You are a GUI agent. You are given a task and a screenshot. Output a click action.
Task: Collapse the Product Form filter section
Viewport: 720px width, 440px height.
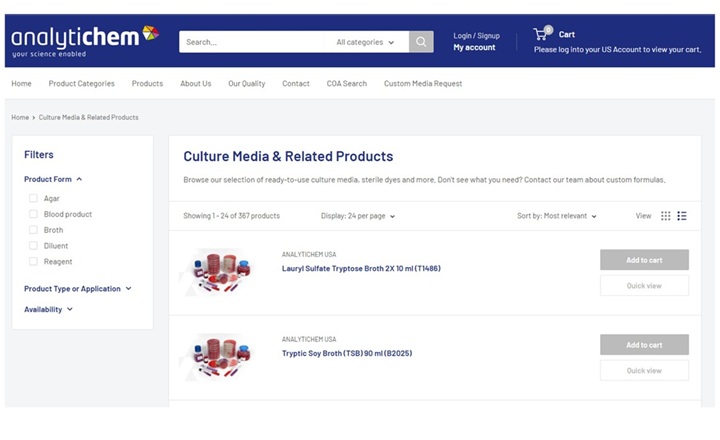coord(53,179)
